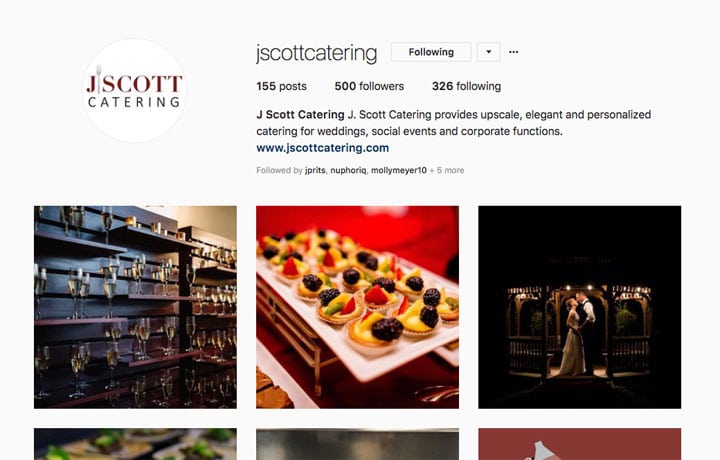Viewport: 720px width, 460px height.
Task: Open the partially visible gray post thumbnail
Action: [x=357, y=444]
